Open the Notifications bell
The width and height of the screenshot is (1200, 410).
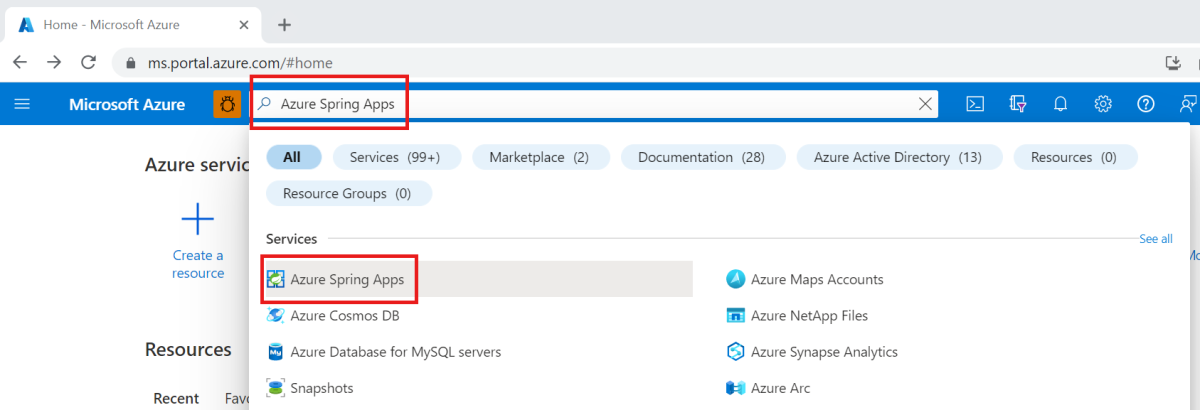point(1061,104)
